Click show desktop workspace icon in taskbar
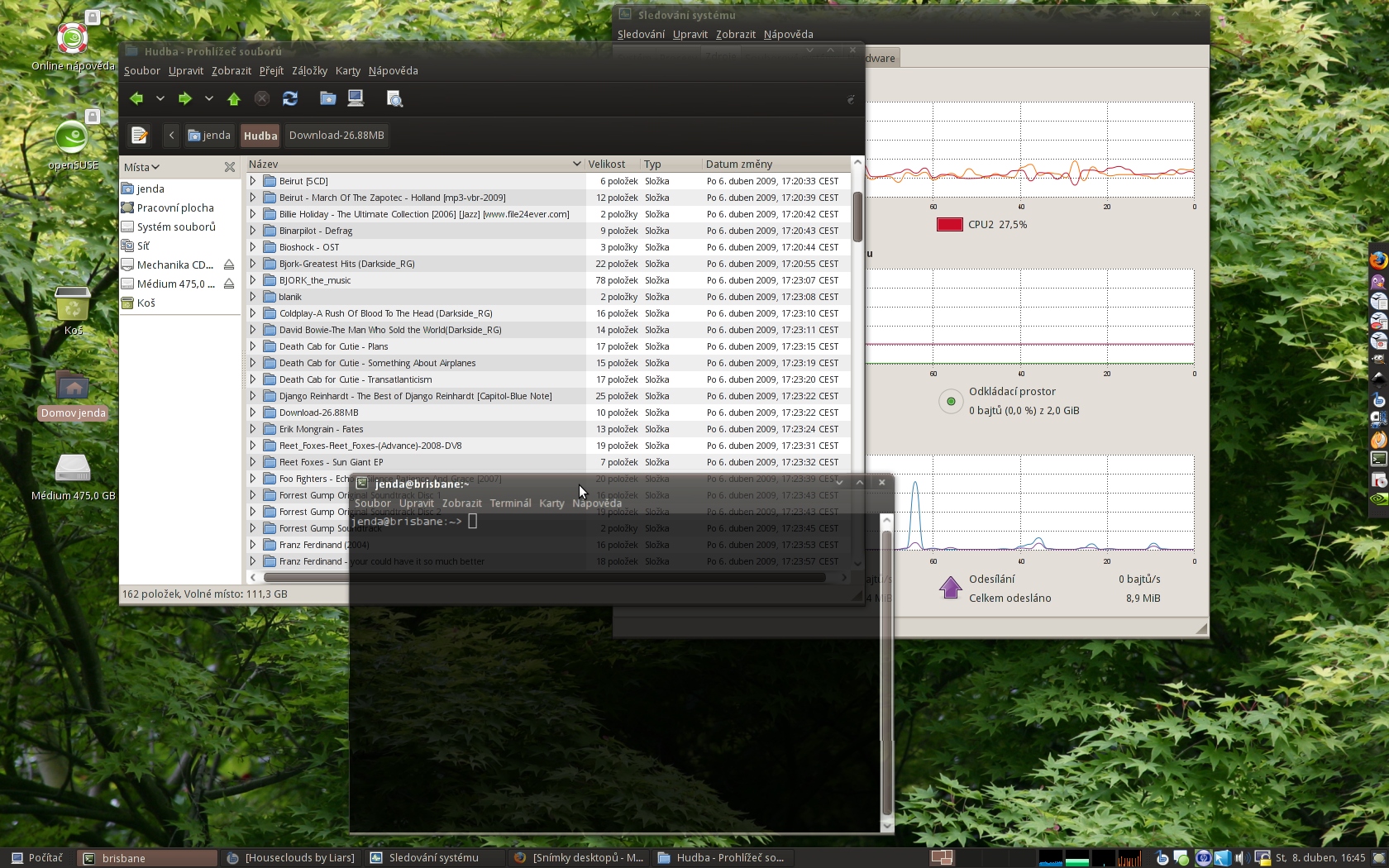This screenshot has height=868, width=1389. coord(942,858)
